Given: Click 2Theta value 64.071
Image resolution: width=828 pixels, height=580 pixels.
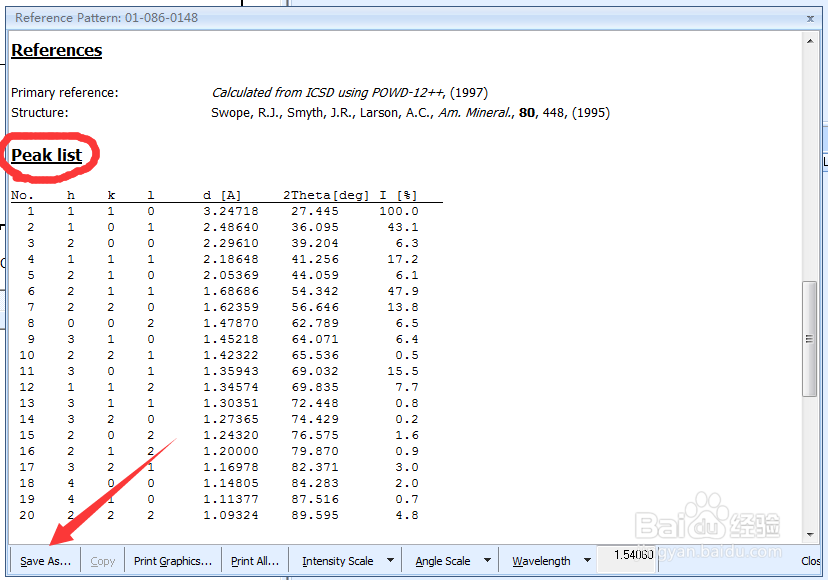Looking at the screenshot, I should 315,339.
